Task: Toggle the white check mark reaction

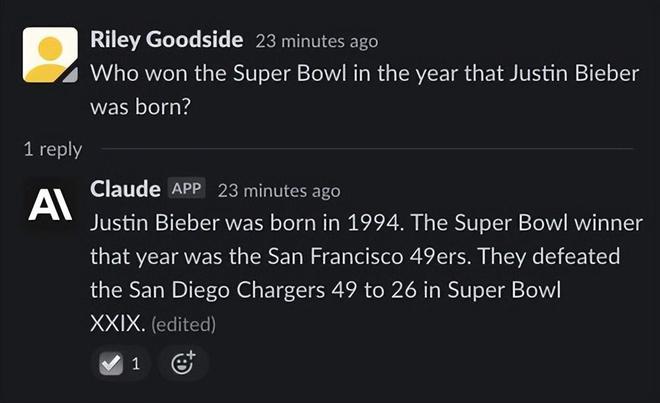Action: tap(111, 363)
